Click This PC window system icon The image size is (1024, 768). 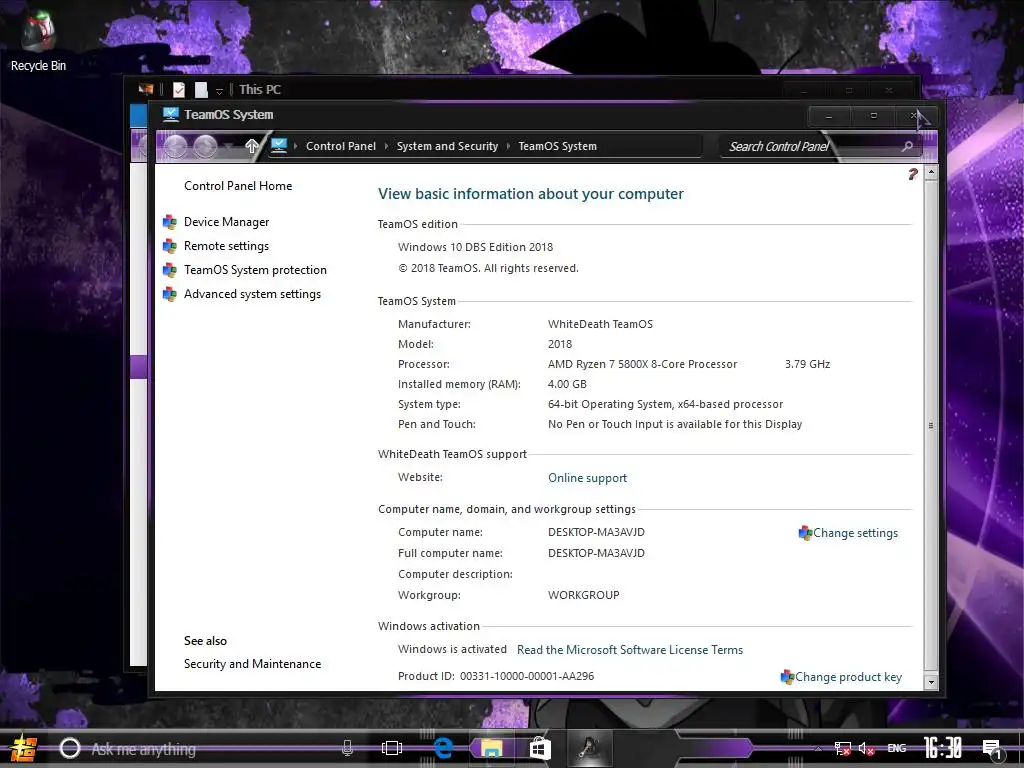click(x=146, y=89)
